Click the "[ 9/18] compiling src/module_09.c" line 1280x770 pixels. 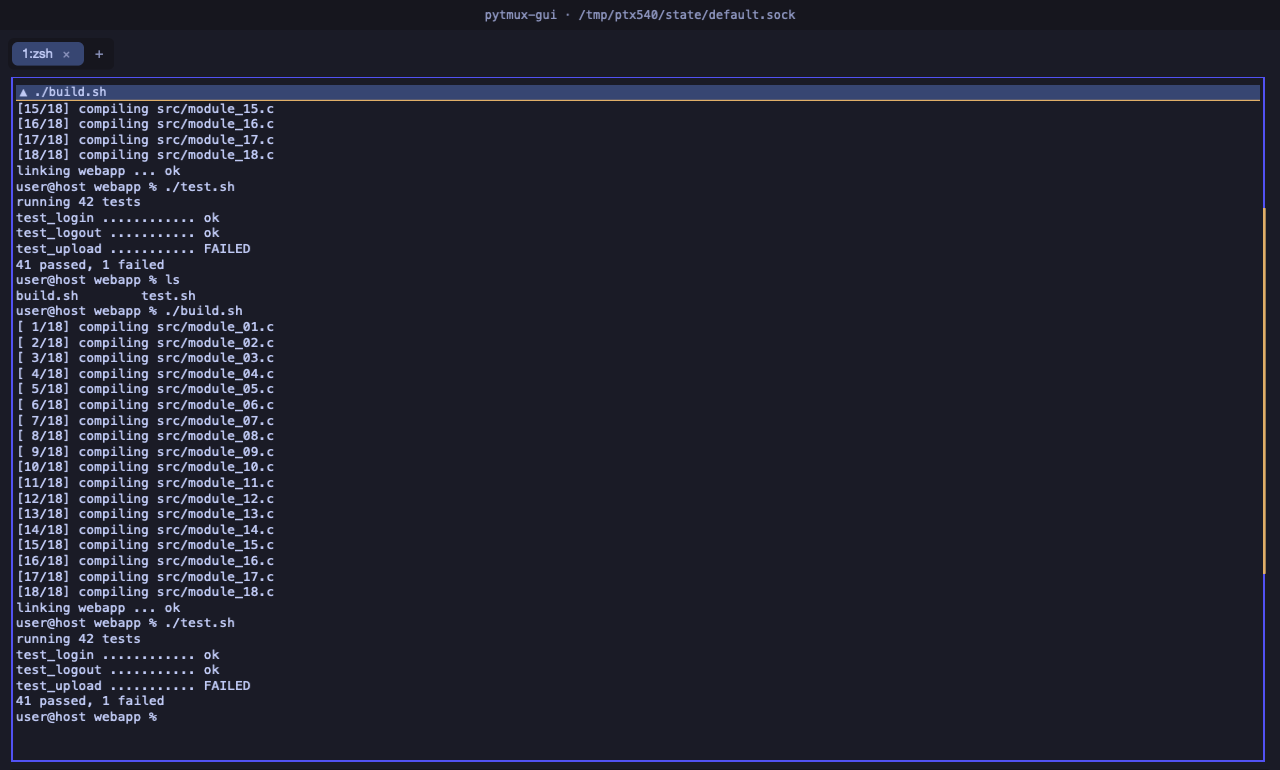click(x=145, y=452)
